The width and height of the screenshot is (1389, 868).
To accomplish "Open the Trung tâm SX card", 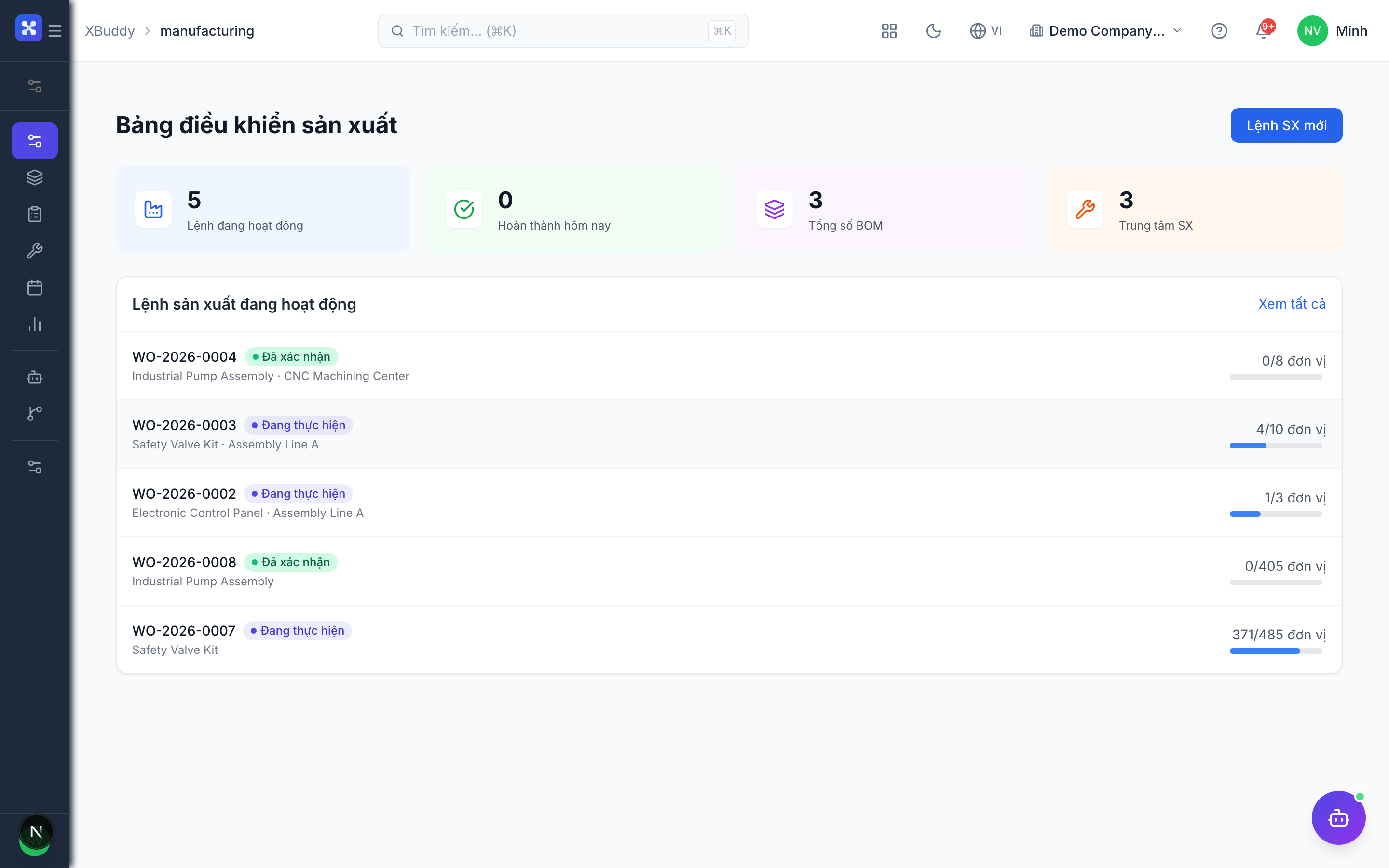I will click(x=1195, y=210).
